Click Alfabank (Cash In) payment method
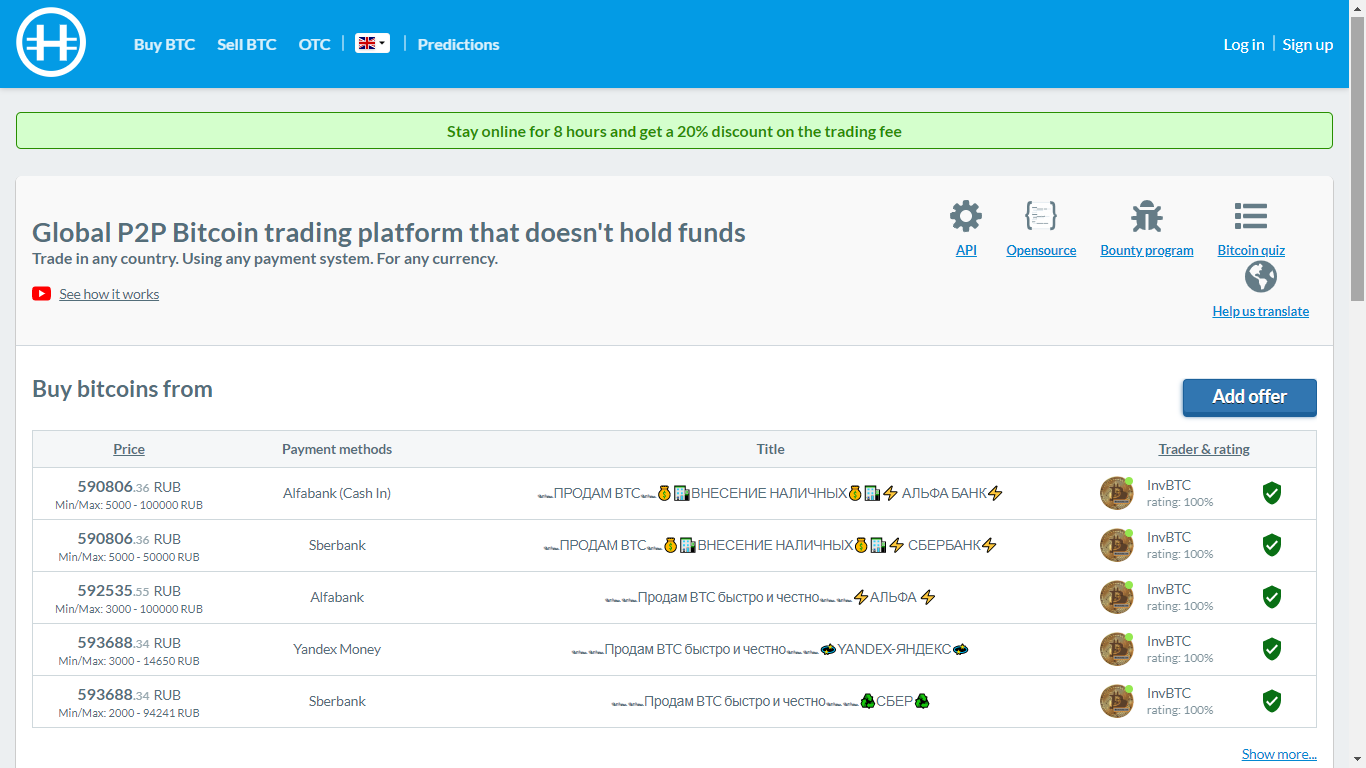The image size is (1366, 768). coord(337,493)
